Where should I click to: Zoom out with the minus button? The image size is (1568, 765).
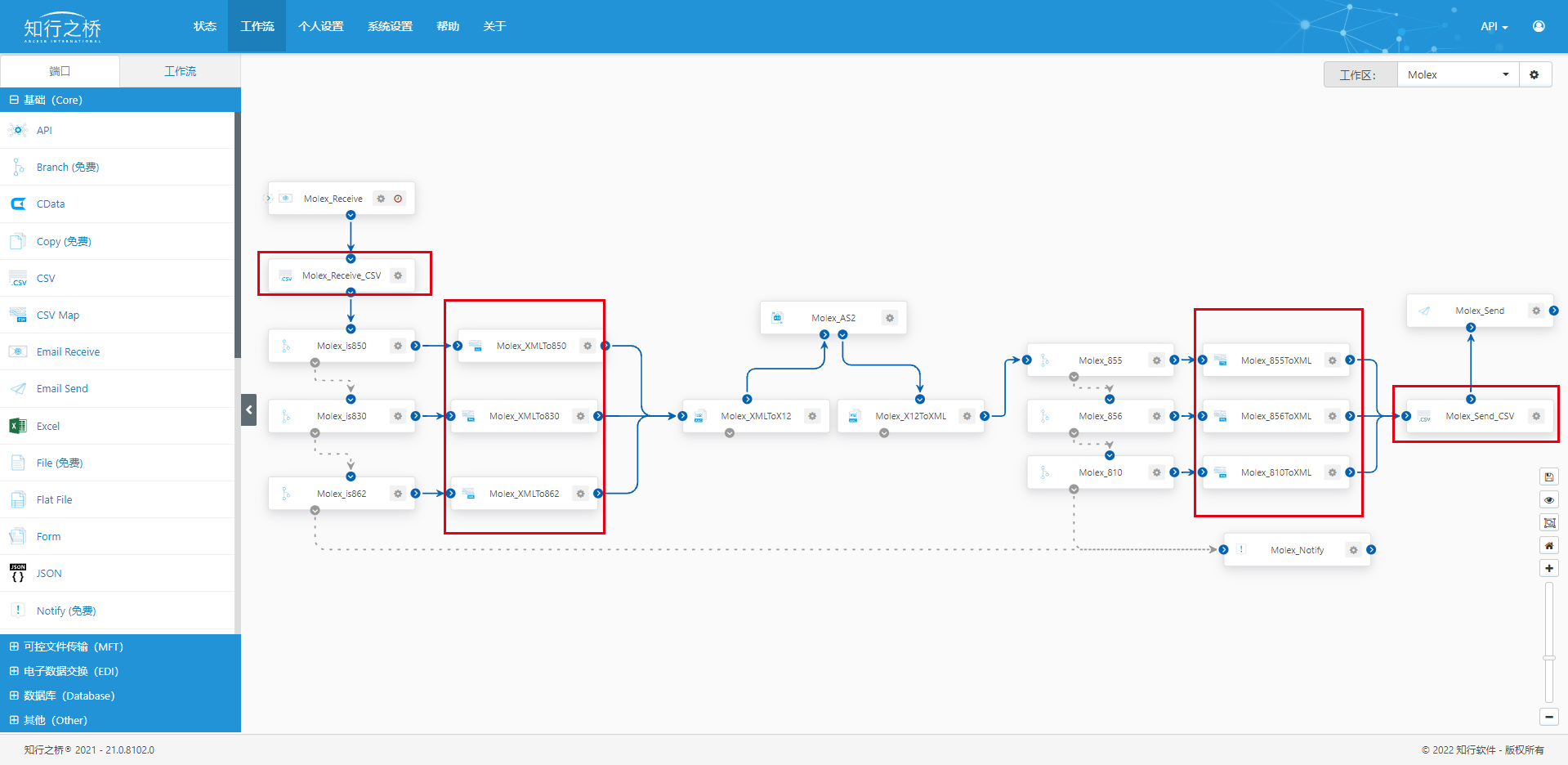click(1548, 717)
